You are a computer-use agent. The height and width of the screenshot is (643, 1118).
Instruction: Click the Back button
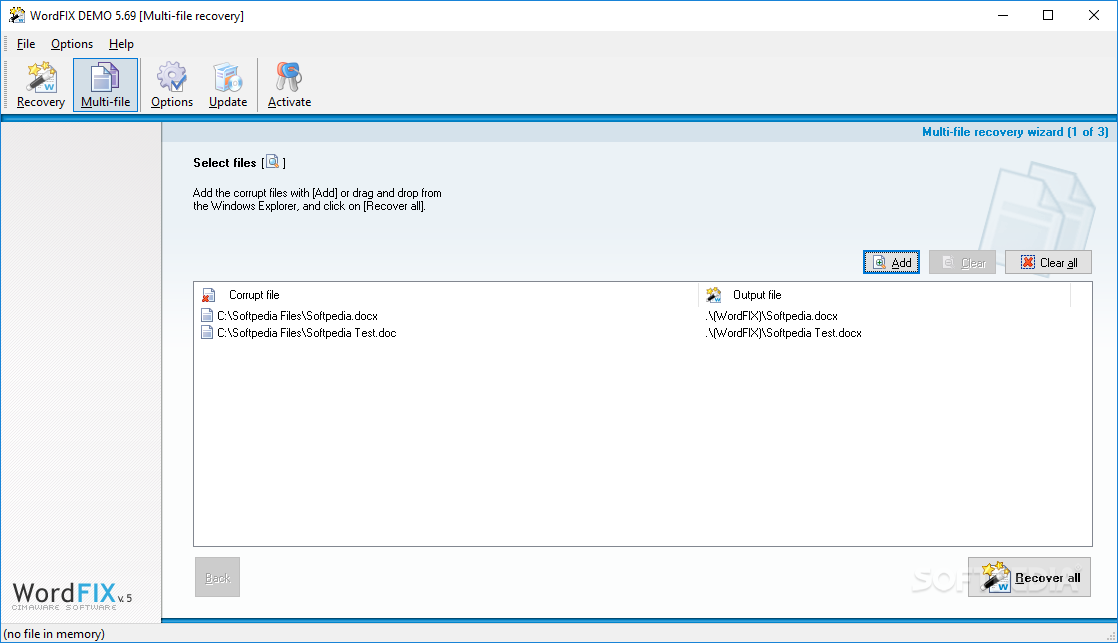(x=217, y=577)
